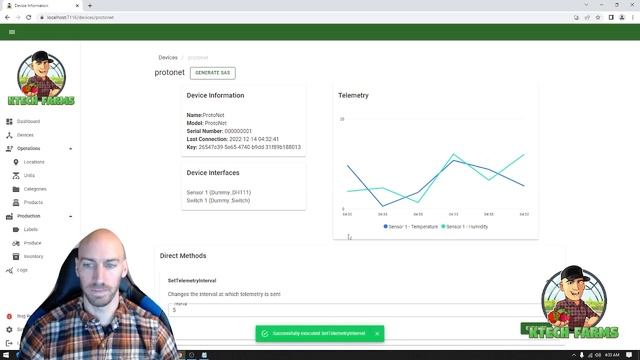
Task: Click the SetTelemetryInterval method heading
Action: [x=192, y=280]
